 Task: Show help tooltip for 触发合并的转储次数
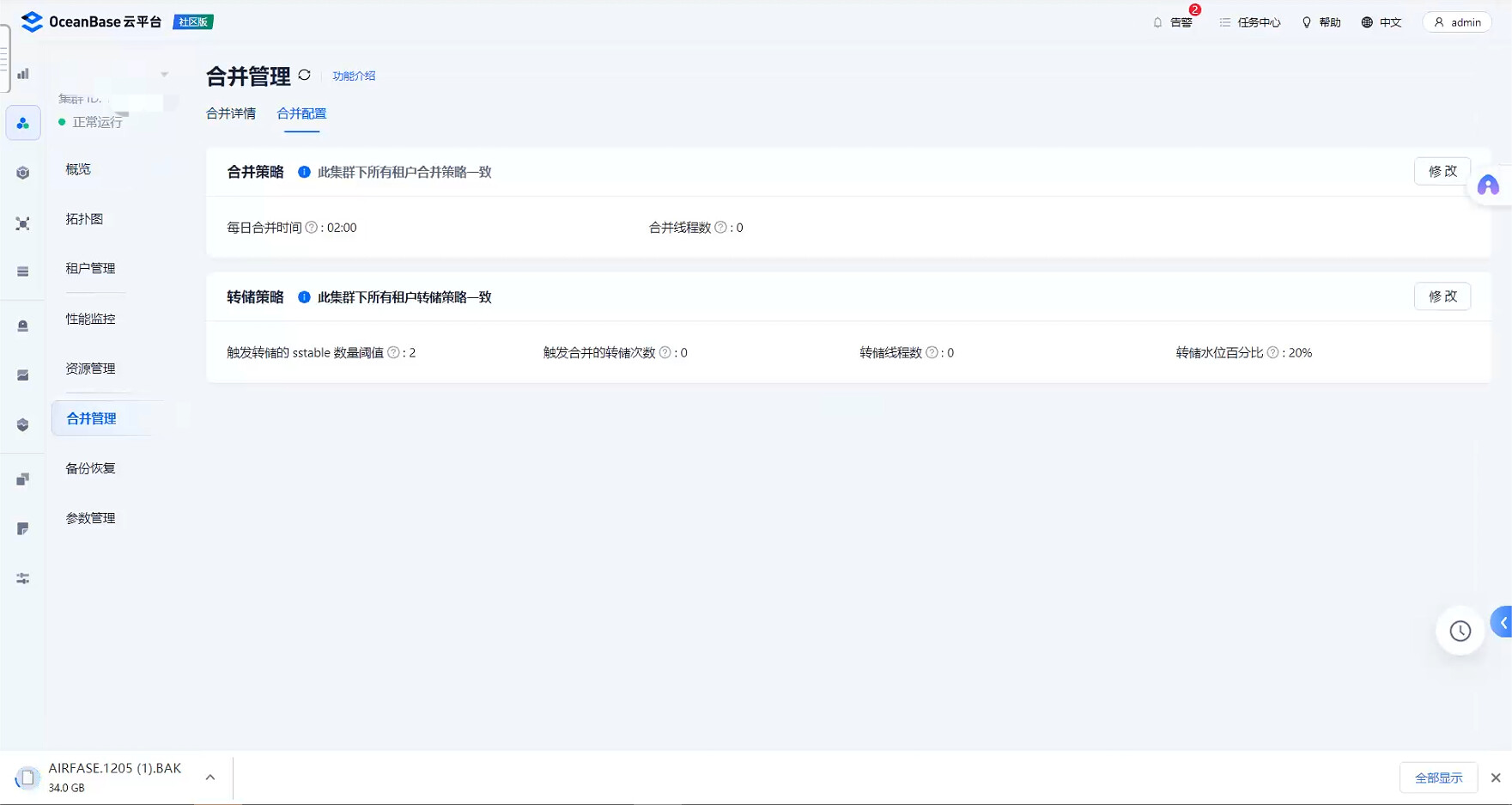pyautogui.click(x=665, y=353)
